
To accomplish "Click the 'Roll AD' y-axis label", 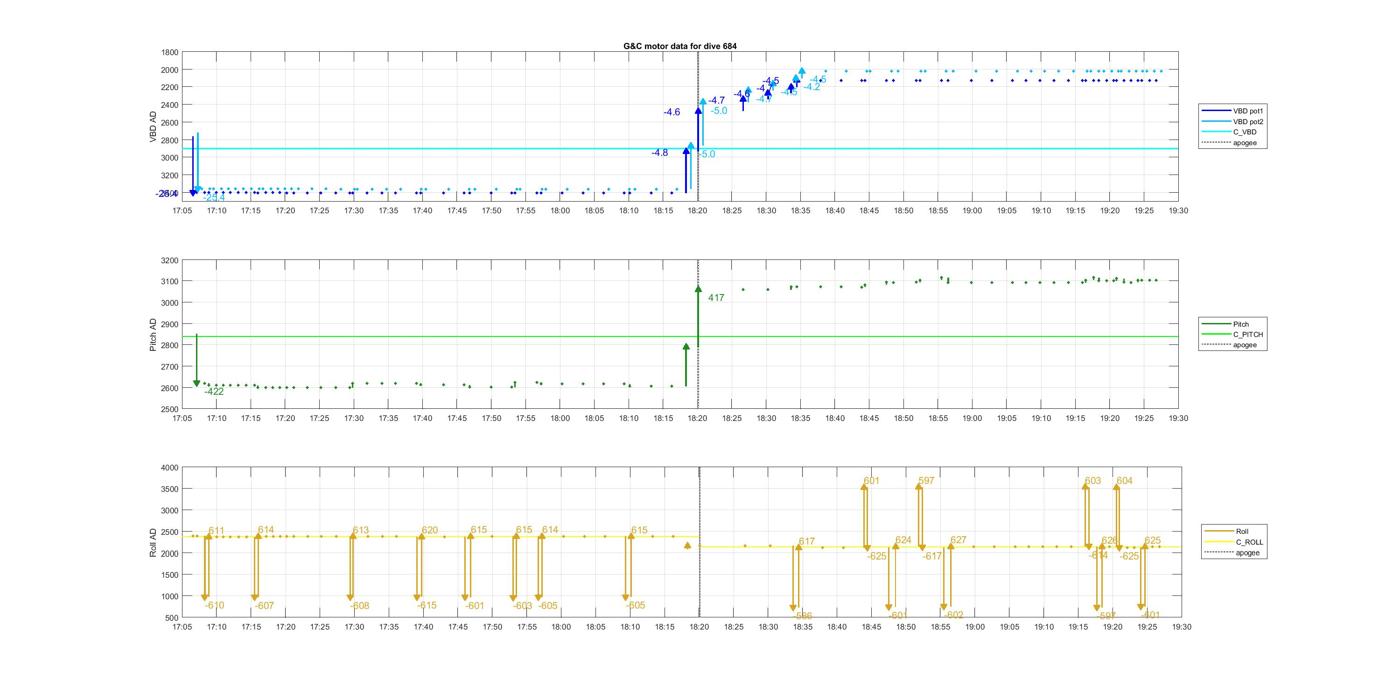I will 153,542.
